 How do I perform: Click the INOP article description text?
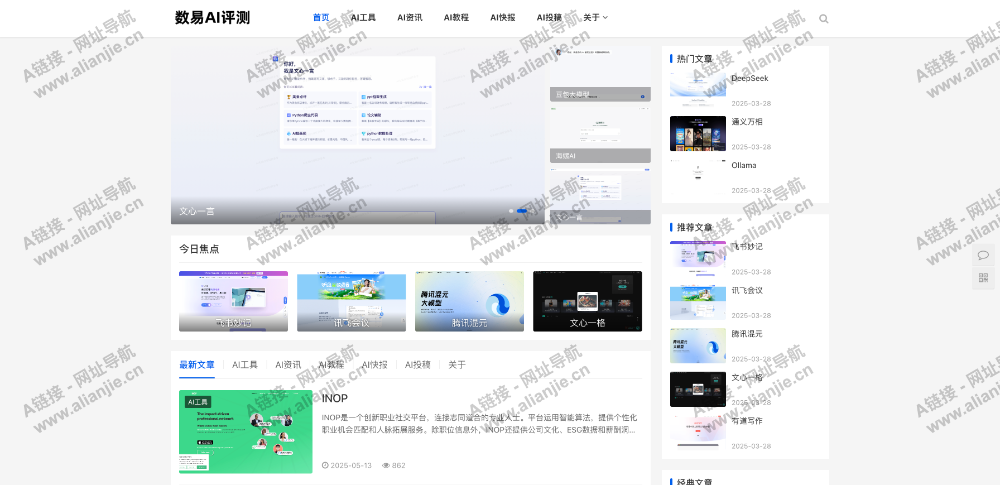point(479,424)
